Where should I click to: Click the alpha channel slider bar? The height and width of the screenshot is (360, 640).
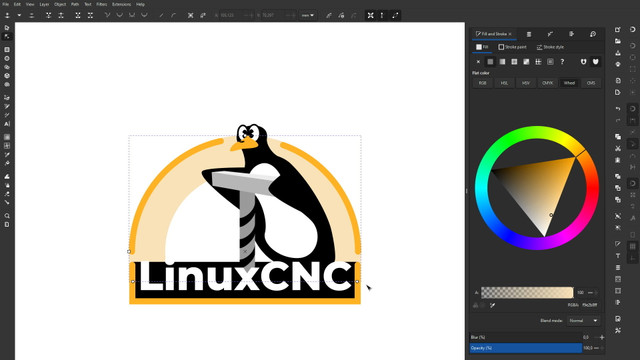pyautogui.click(x=527, y=292)
